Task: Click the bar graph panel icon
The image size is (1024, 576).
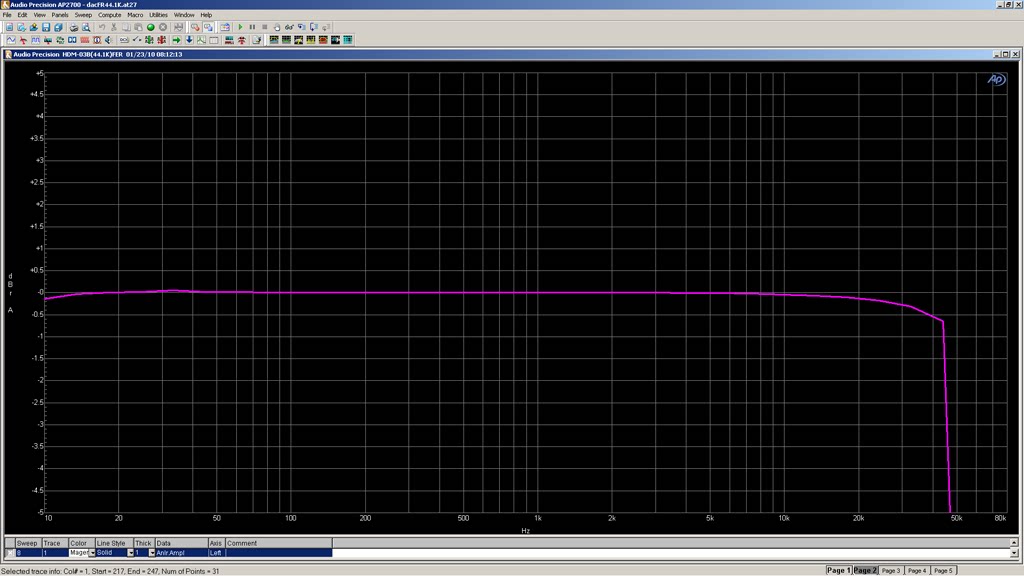Action: [229, 40]
